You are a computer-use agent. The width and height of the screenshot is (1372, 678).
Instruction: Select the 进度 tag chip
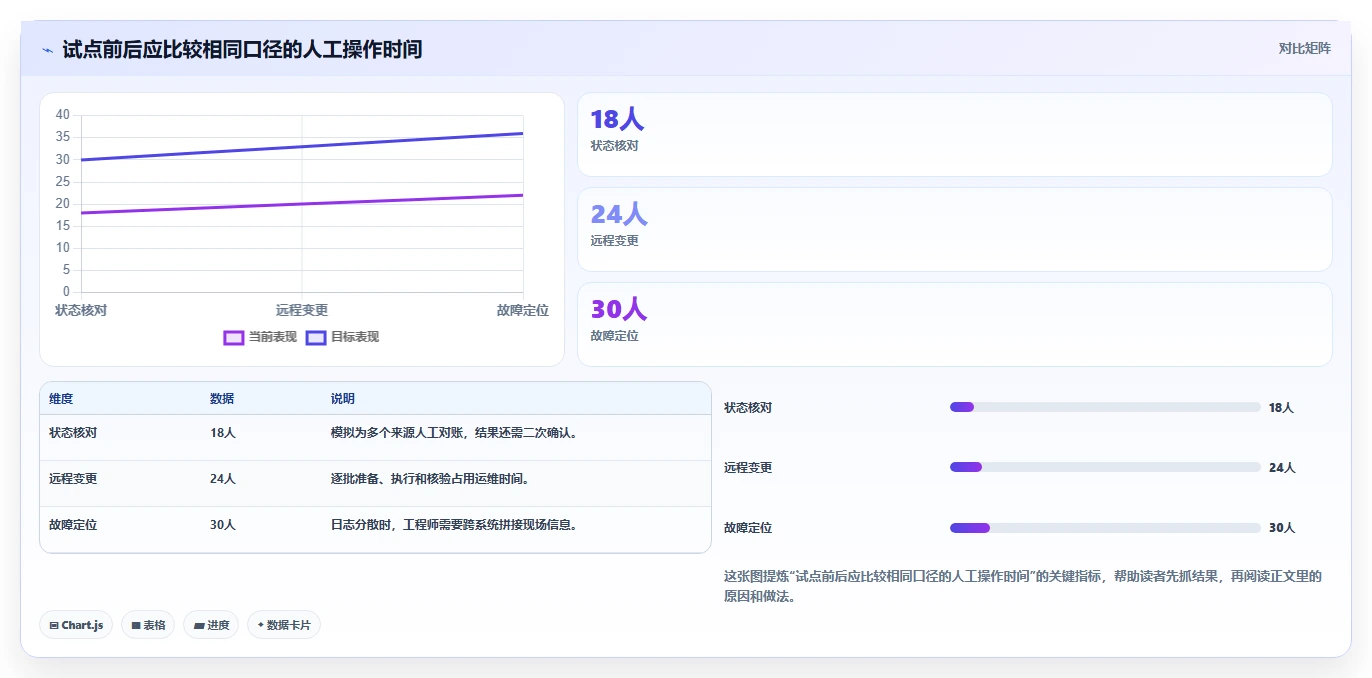211,625
